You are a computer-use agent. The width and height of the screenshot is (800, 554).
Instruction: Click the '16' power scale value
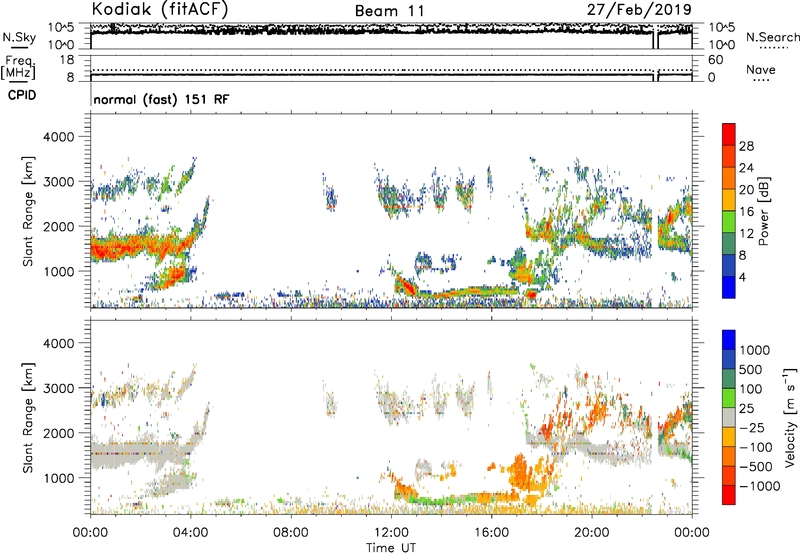click(x=746, y=212)
